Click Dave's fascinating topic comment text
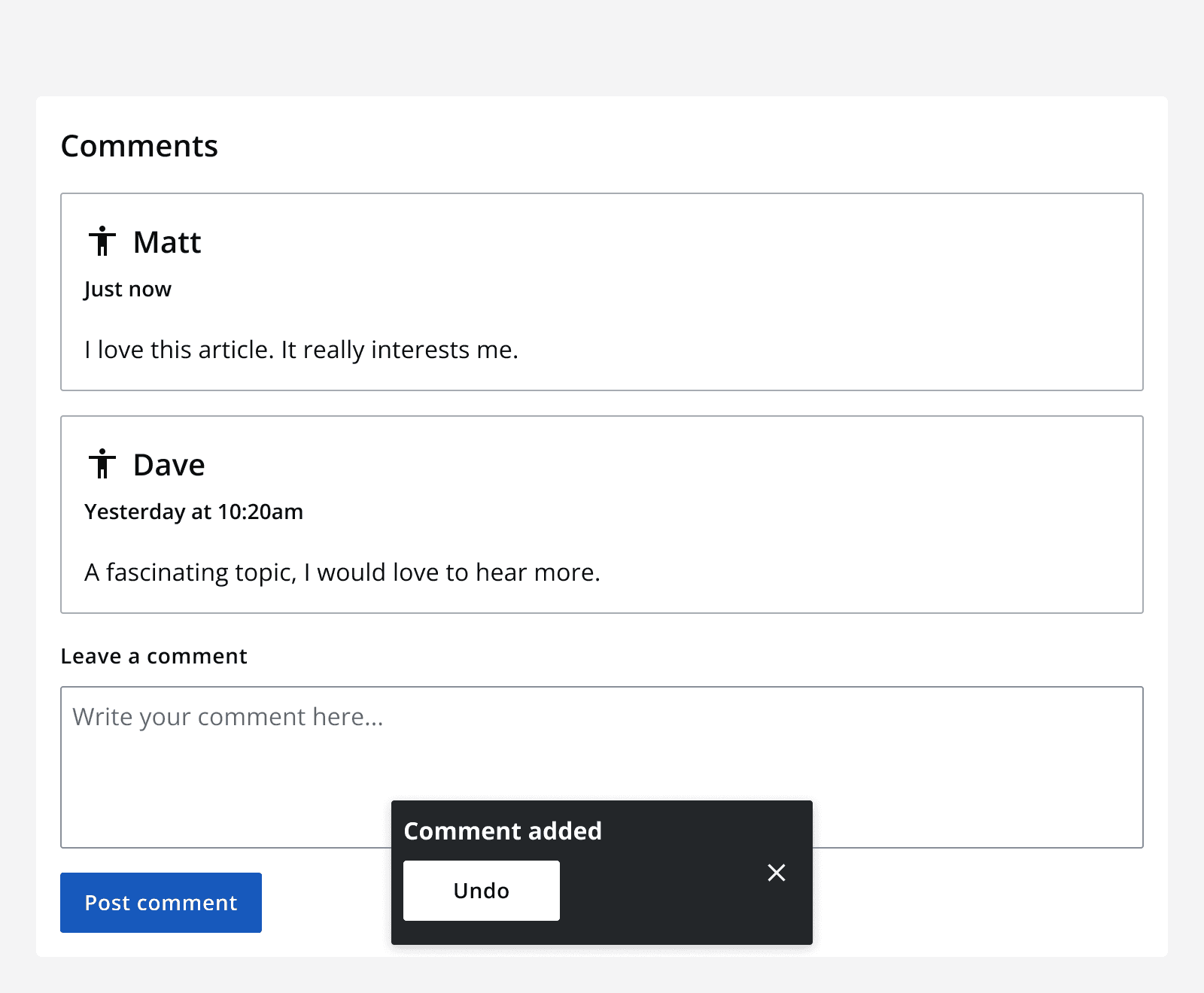The image size is (1204, 993). click(342, 572)
